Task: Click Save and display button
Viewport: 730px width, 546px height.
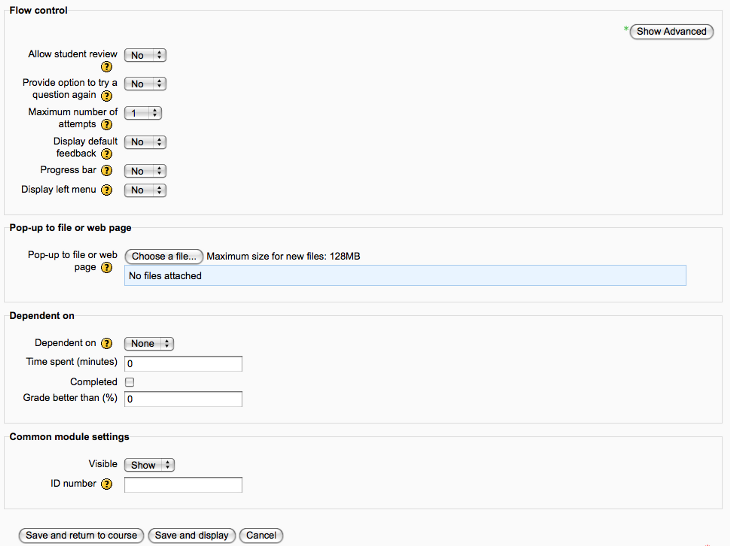Action: 192,536
